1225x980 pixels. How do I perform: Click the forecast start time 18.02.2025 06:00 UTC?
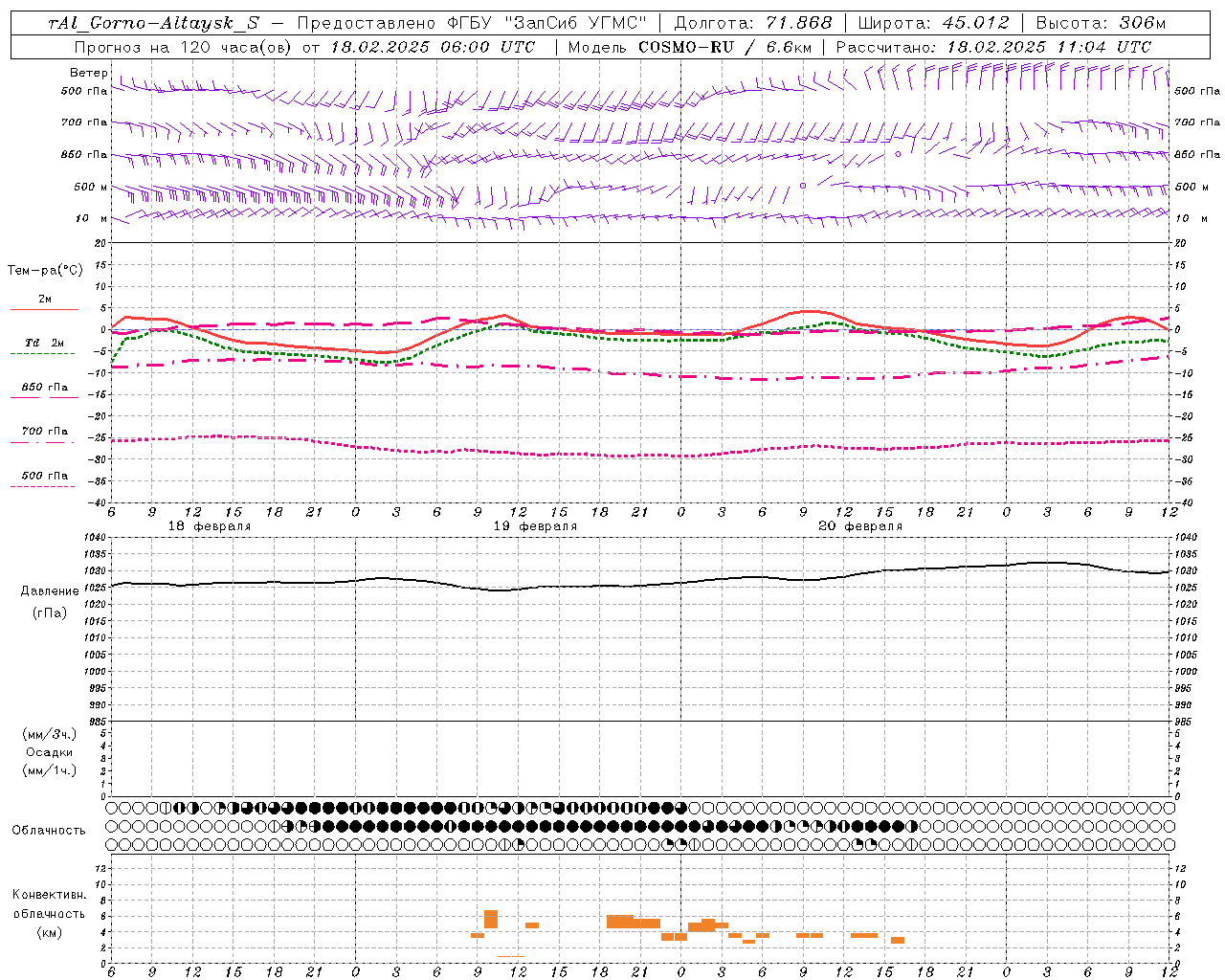click(x=433, y=47)
